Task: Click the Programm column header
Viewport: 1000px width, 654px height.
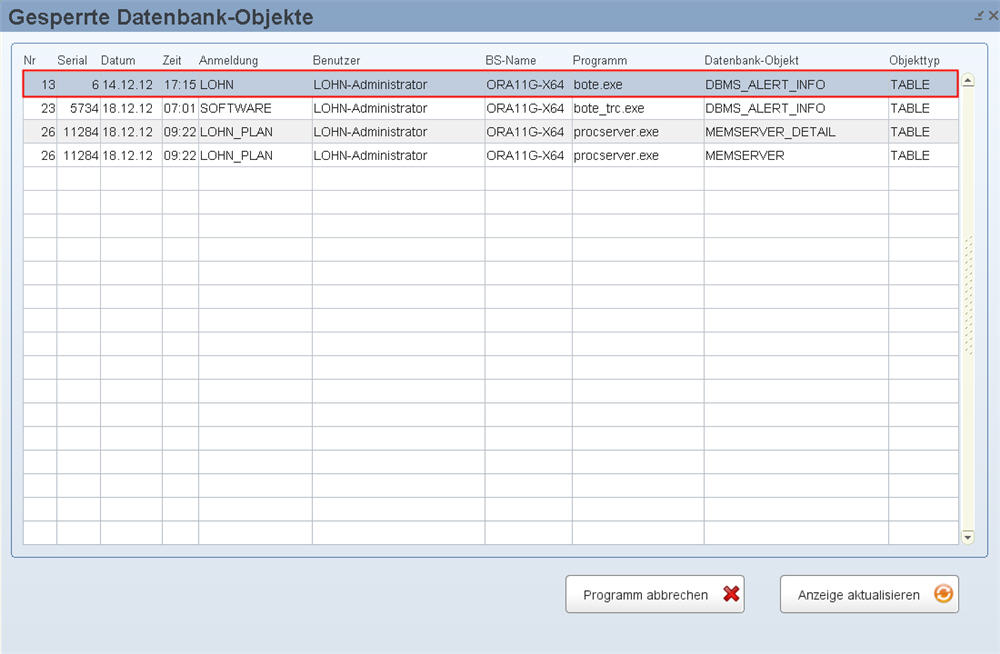Action: tap(600, 61)
